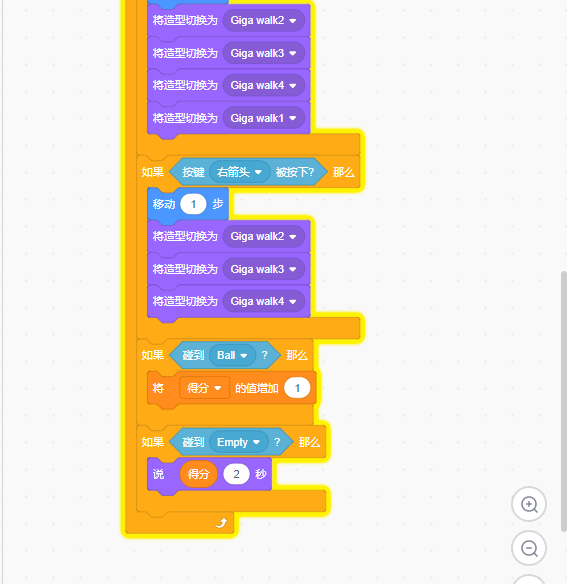567x584 pixels.
Task: Click the 碰到 Ball sensing condition
Action: (225, 355)
